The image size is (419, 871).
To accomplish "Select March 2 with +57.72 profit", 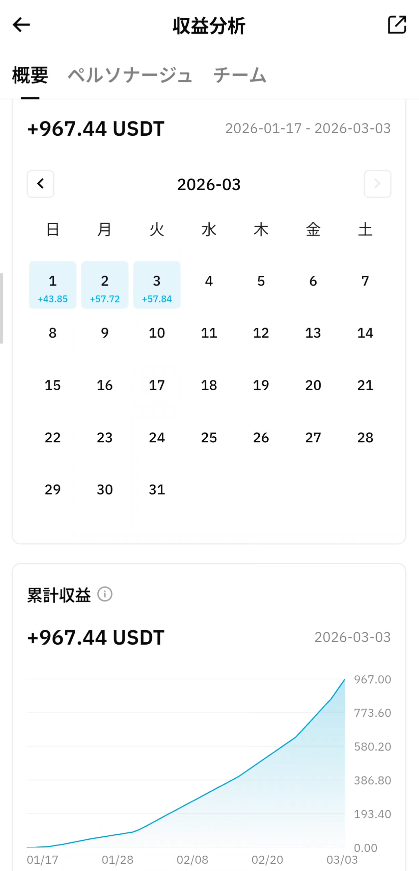I will point(105,285).
